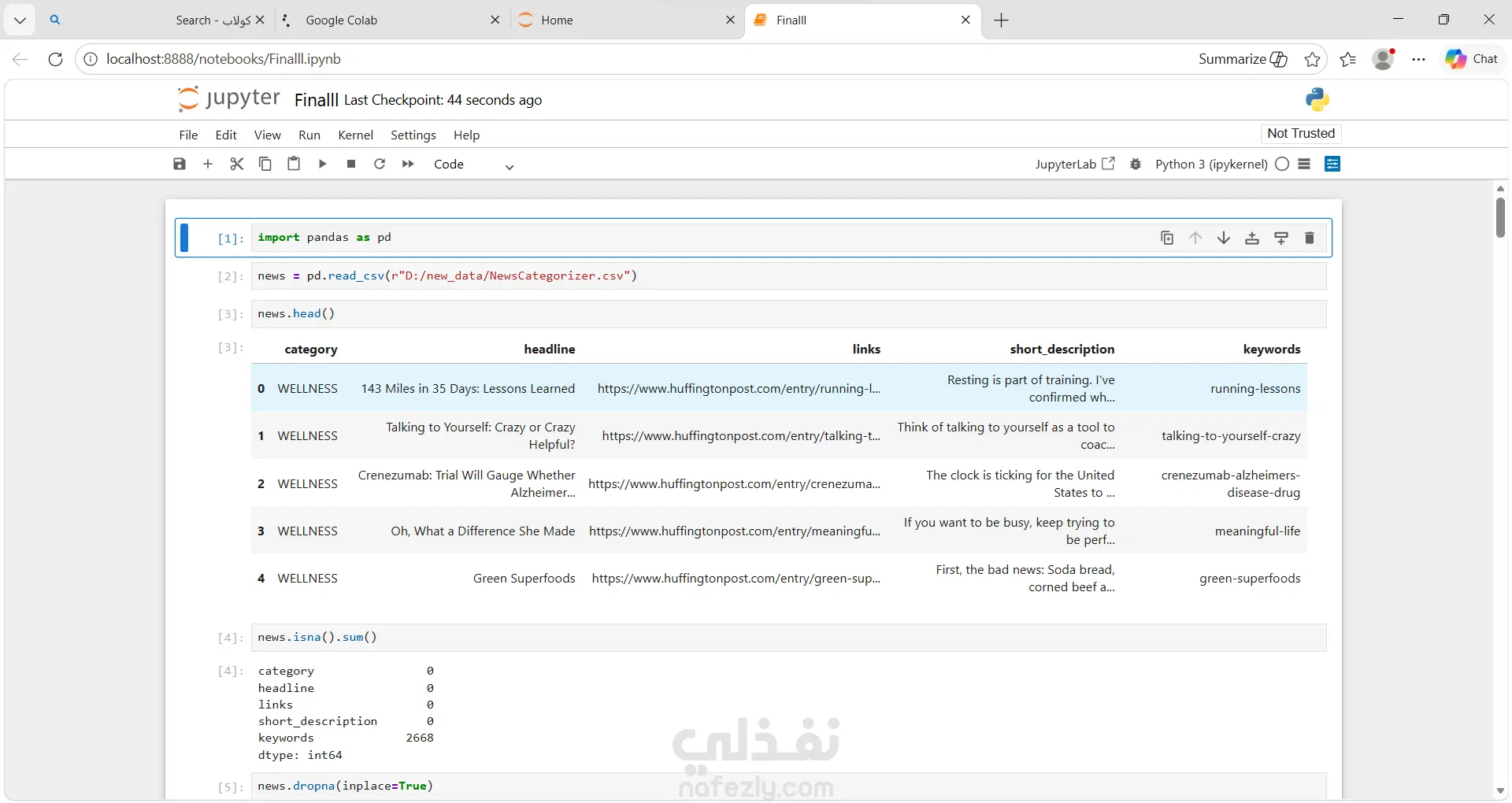Image resolution: width=1512 pixels, height=803 pixels.
Task: Paste cell from clipboard icon
Action: pos(294,164)
